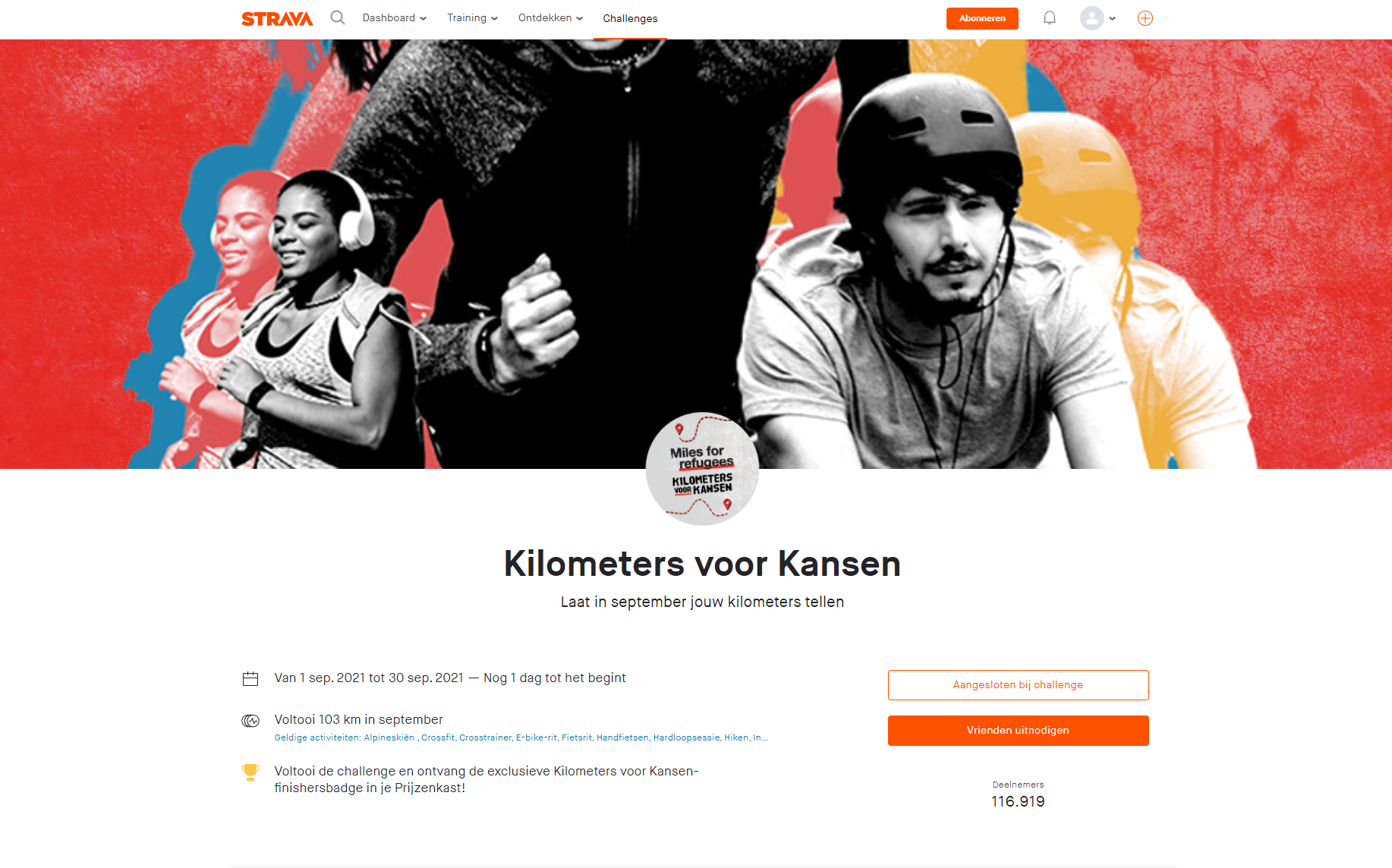Expand the Ontdekken dropdown menu
The width and height of the screenshot is (1392, 868).
[x=550, y=18]
